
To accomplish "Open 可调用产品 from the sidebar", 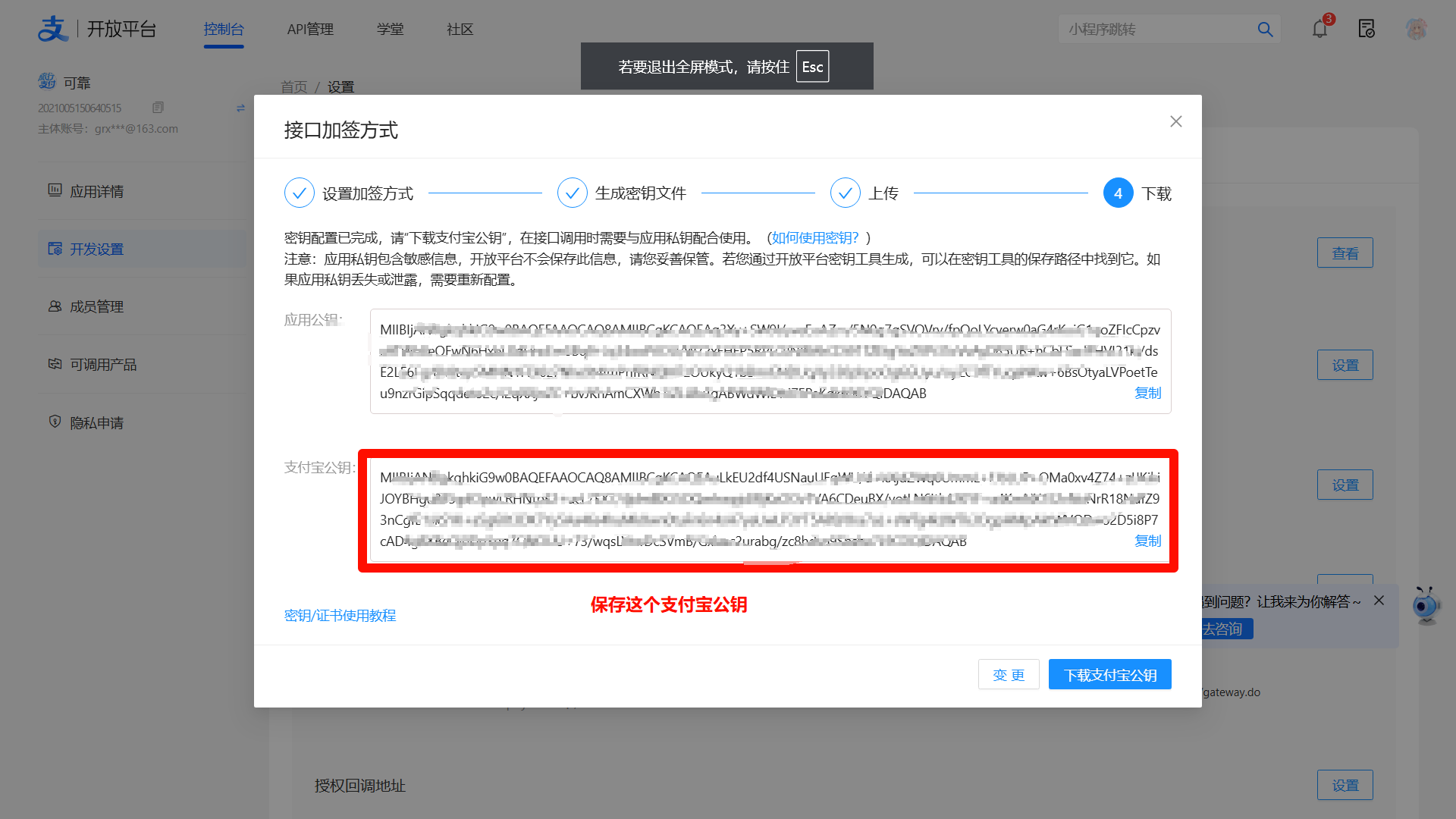I will [102, 364].
